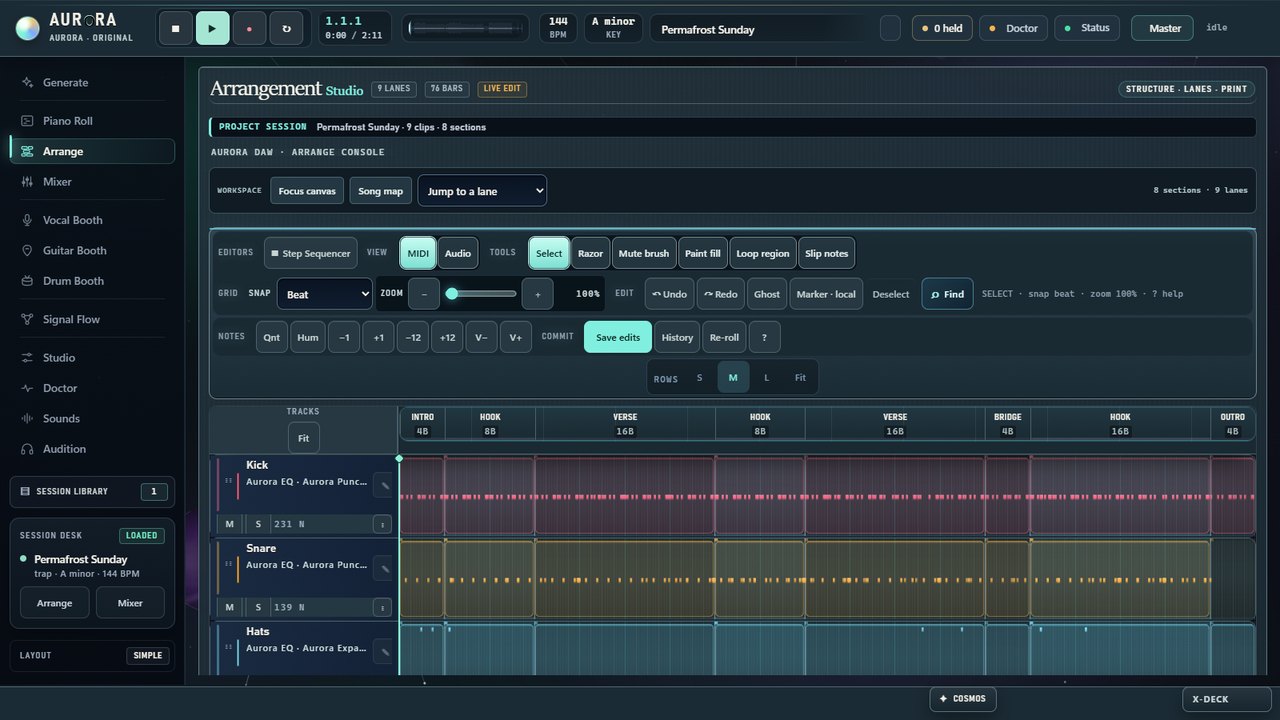Image resolution: width=1280 pixels, height=720 pixels.
Task: Open Guitar Booth from the sidebar
Action: 92,251
